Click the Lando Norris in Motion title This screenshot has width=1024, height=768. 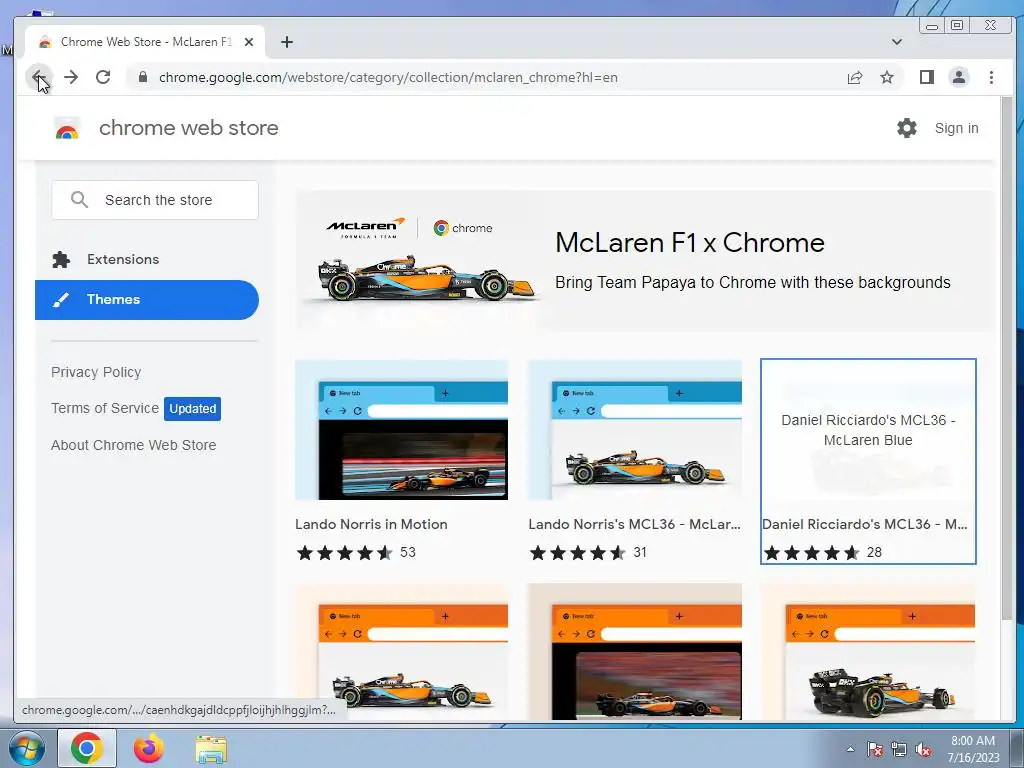click(371, 524)
